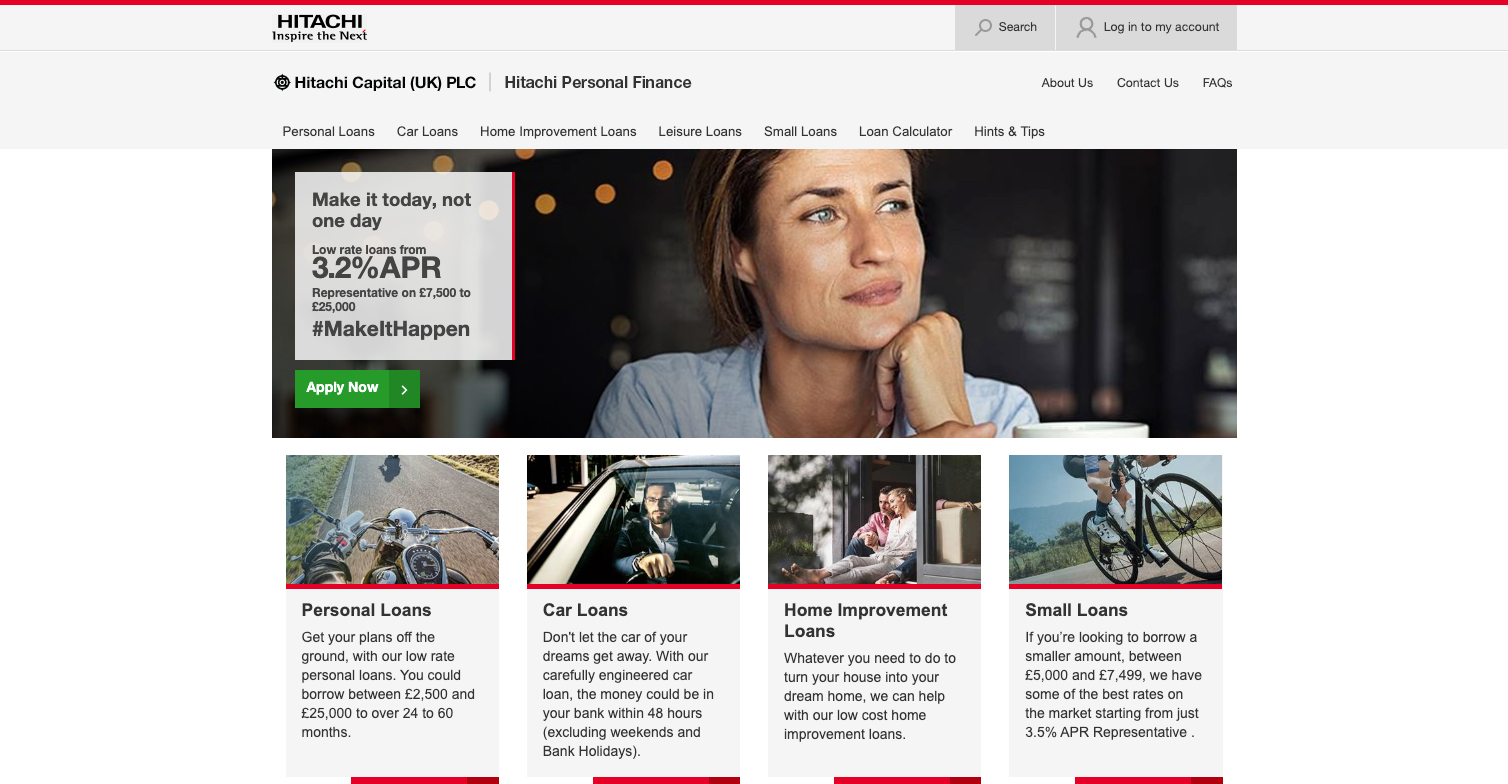The width and height of the screenshot is (1508, 784).
Task: Click the Home Improvement Loans card heading
Action: tap(865, 620)
